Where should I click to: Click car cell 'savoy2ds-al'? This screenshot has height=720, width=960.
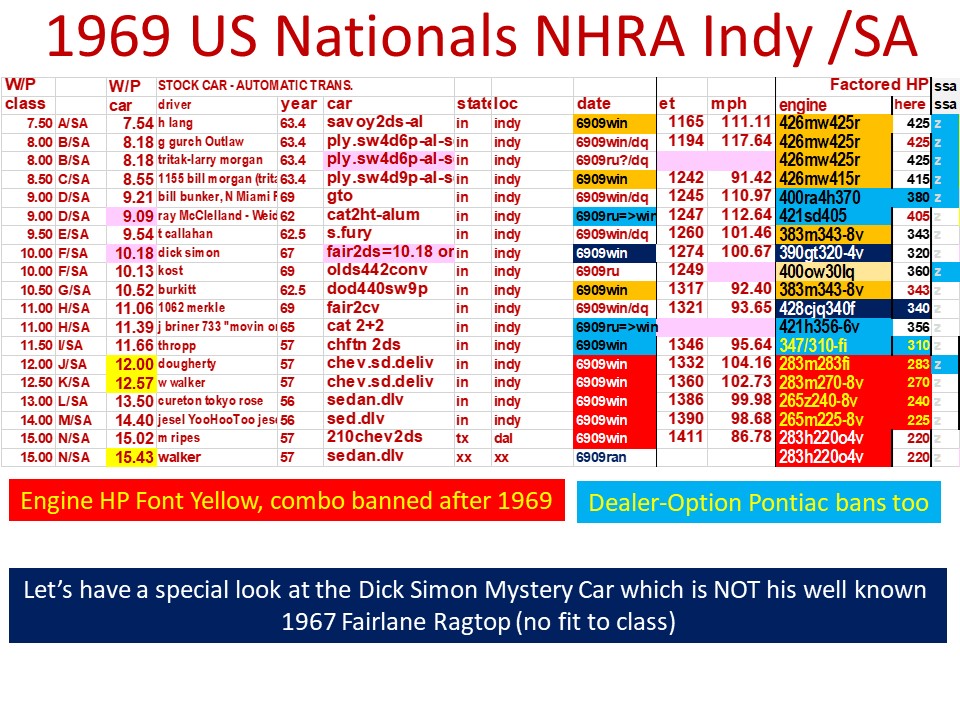click(375, 122)
